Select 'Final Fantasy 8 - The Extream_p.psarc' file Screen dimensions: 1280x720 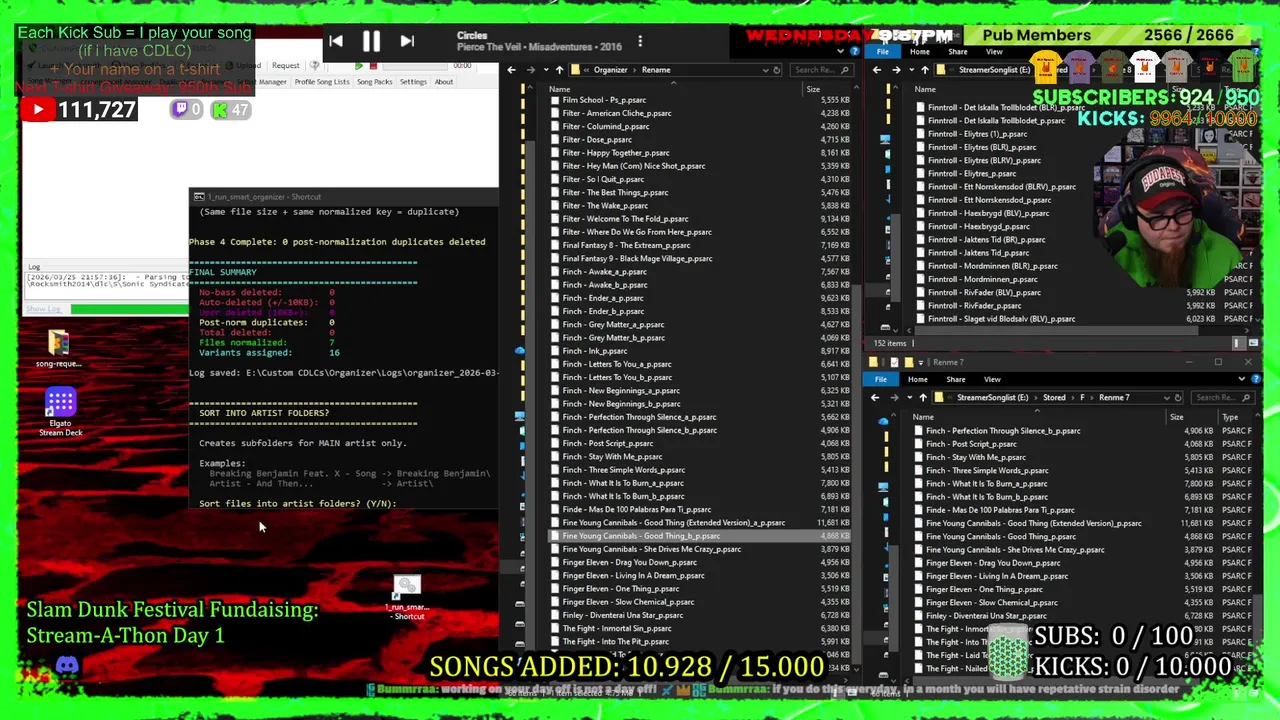(626, 245)
